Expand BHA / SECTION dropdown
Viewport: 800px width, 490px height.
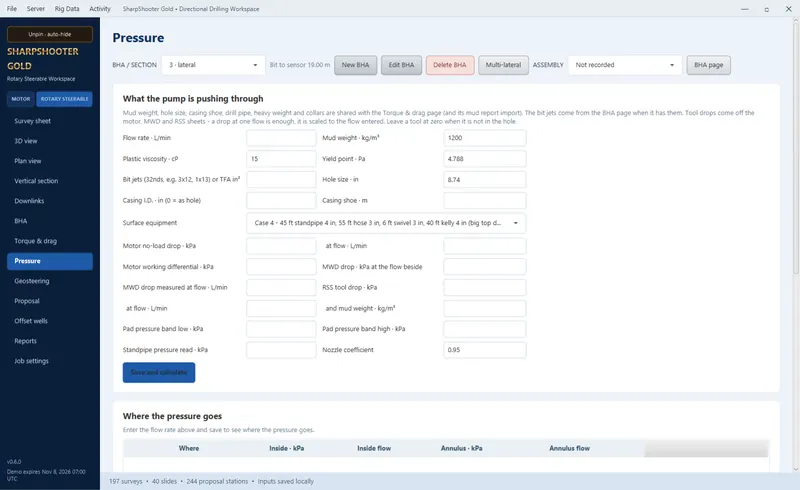(213, 65)
